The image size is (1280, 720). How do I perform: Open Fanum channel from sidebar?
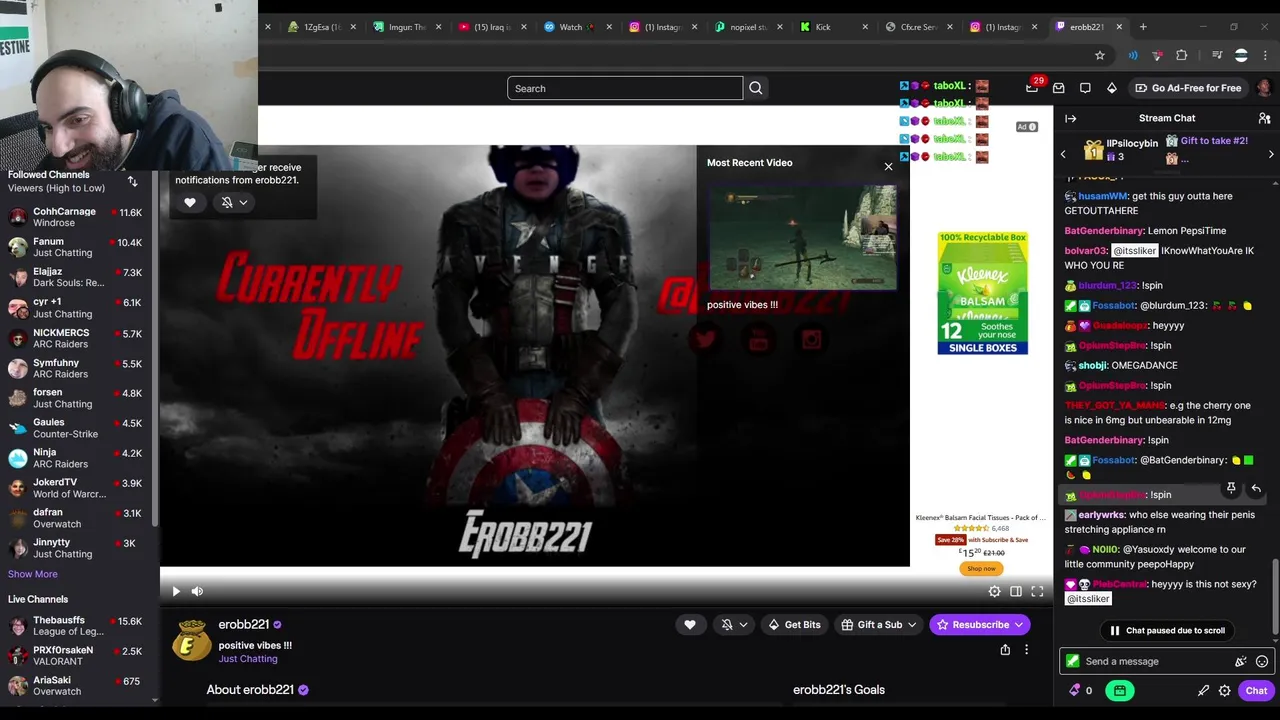[x=77, y=247]
